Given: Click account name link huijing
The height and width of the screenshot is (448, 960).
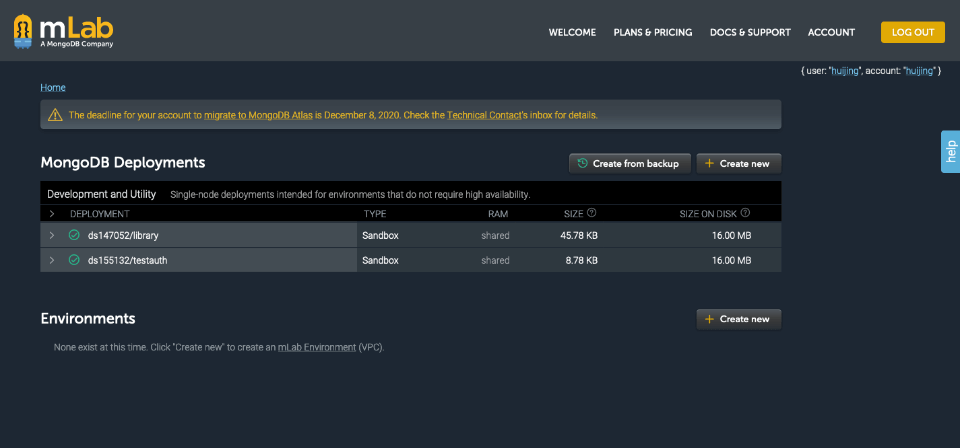Looking at the screenshot, I should (x=920, y=71).
